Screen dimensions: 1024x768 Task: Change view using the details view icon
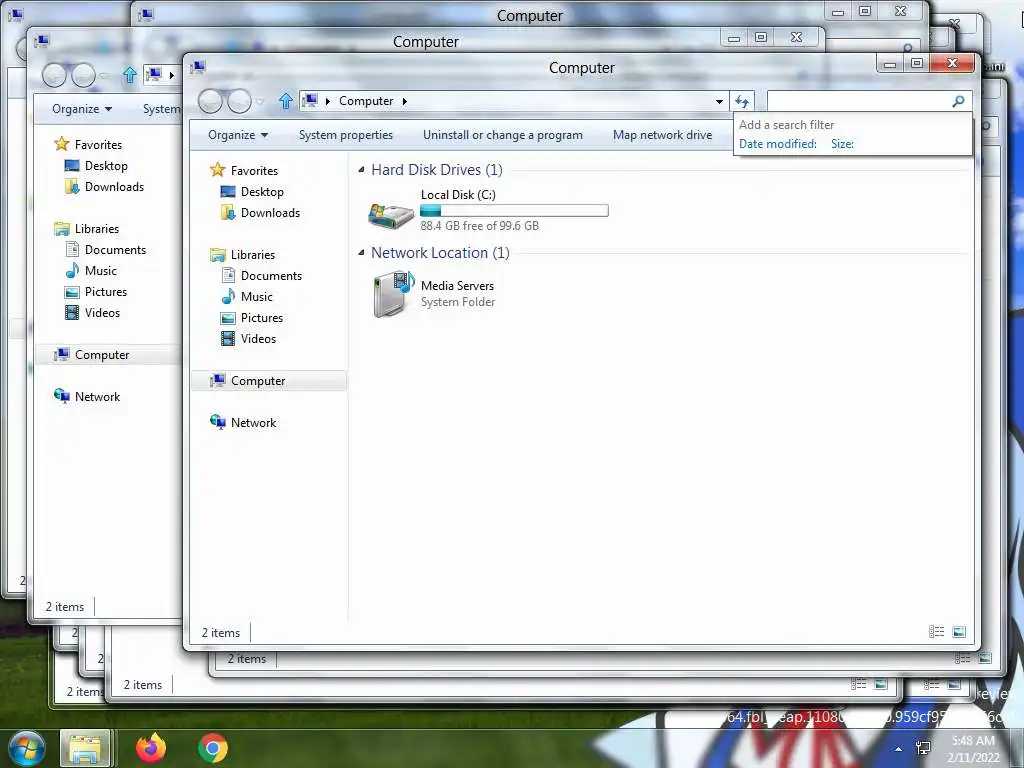pos(936,632)
